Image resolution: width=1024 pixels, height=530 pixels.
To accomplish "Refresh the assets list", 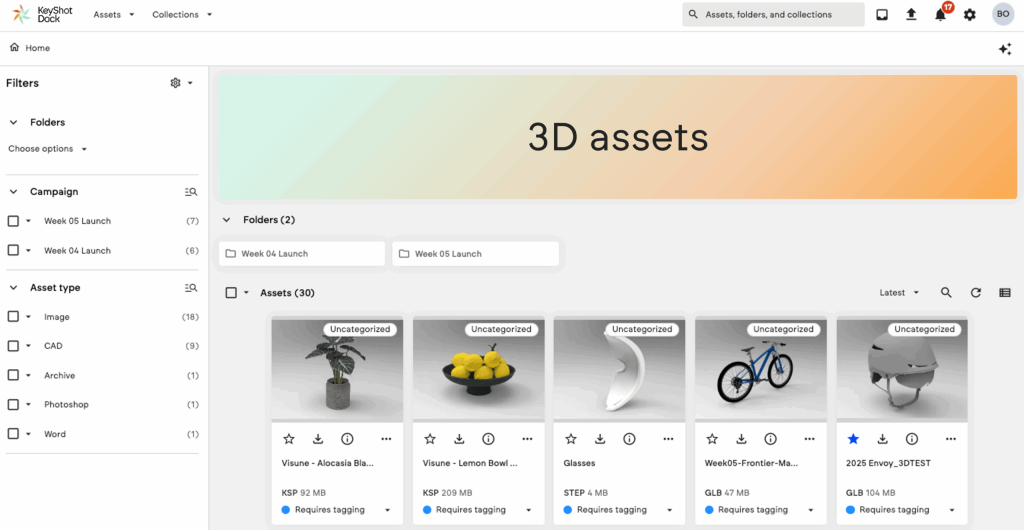I will 975,293.
